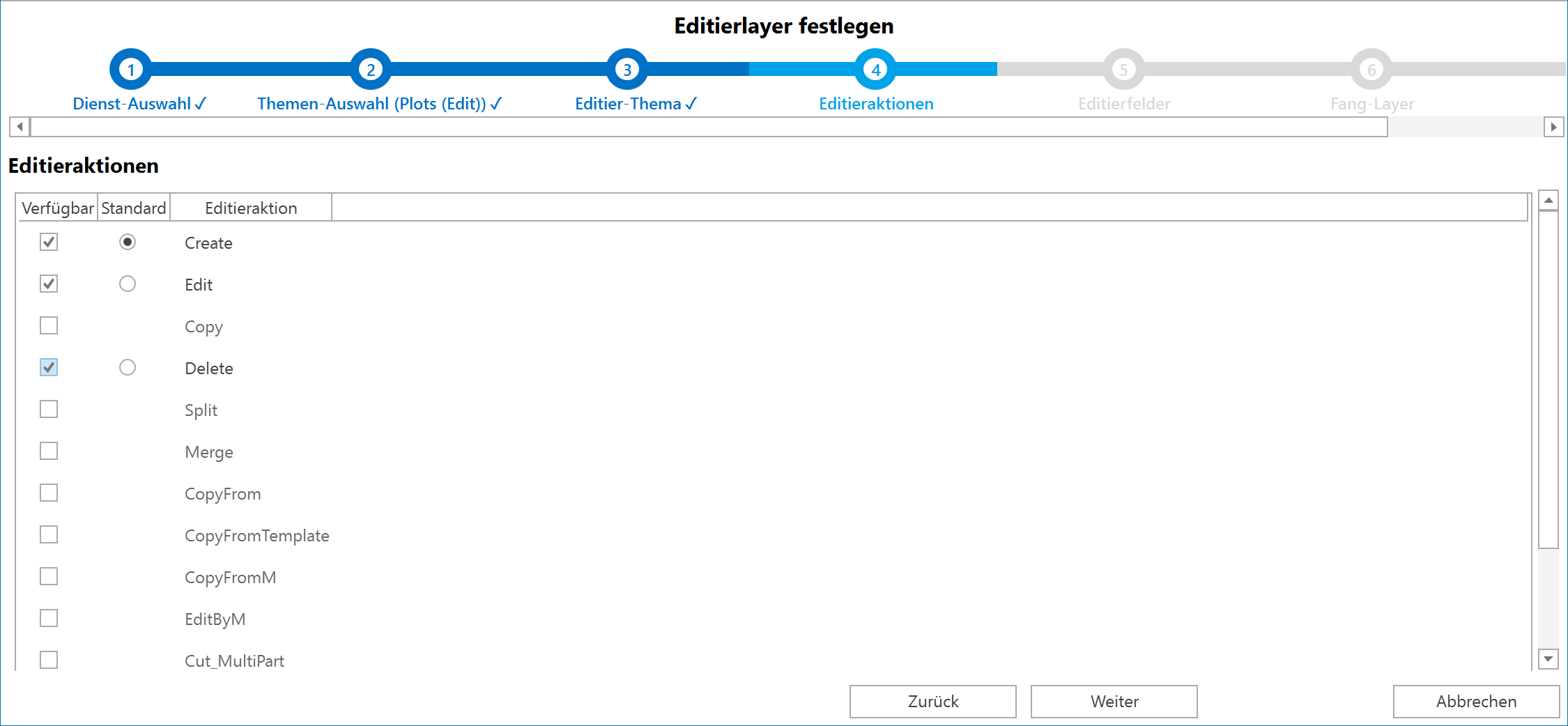Click the horizontal scrollbar right arrow

[1553, 128]
